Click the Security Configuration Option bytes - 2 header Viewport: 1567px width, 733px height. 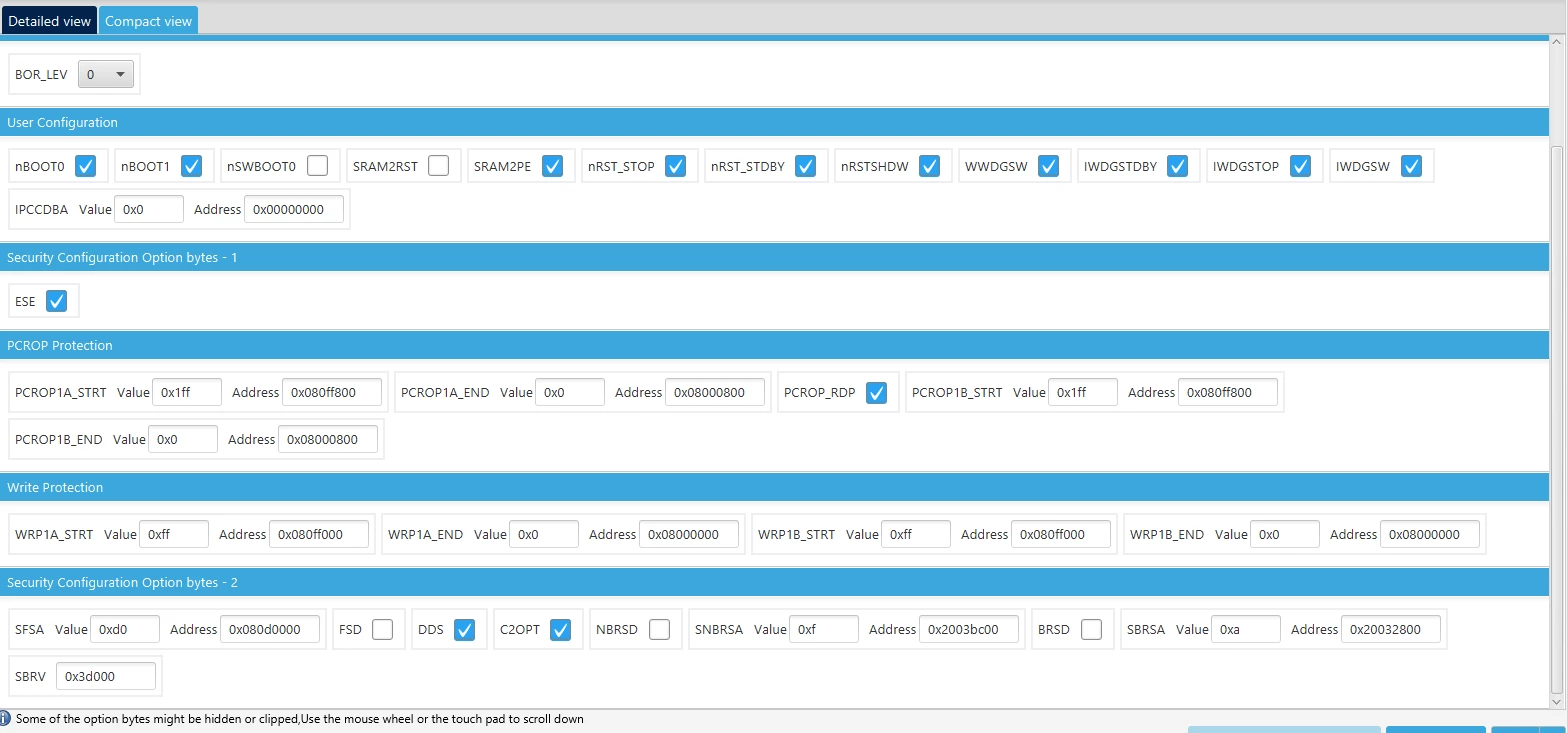tap(774, 582)
